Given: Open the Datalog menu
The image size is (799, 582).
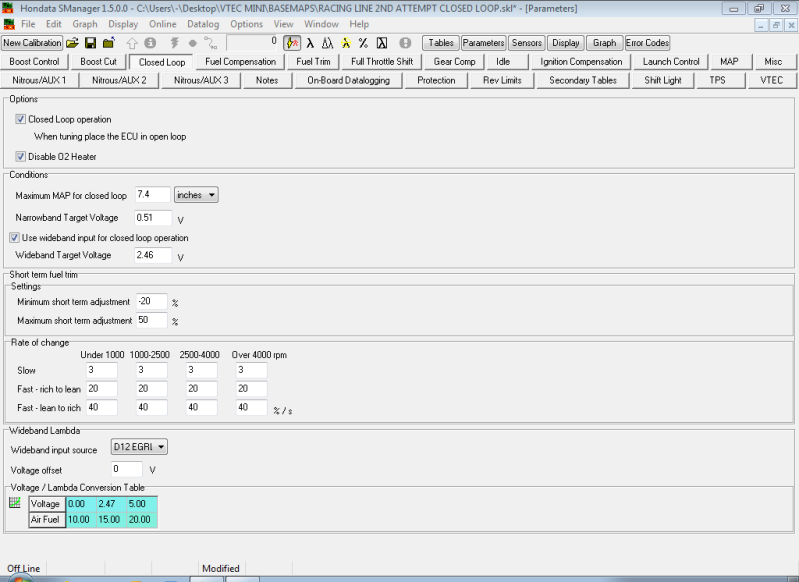Looking at the screenshot, I should point(203,24).
